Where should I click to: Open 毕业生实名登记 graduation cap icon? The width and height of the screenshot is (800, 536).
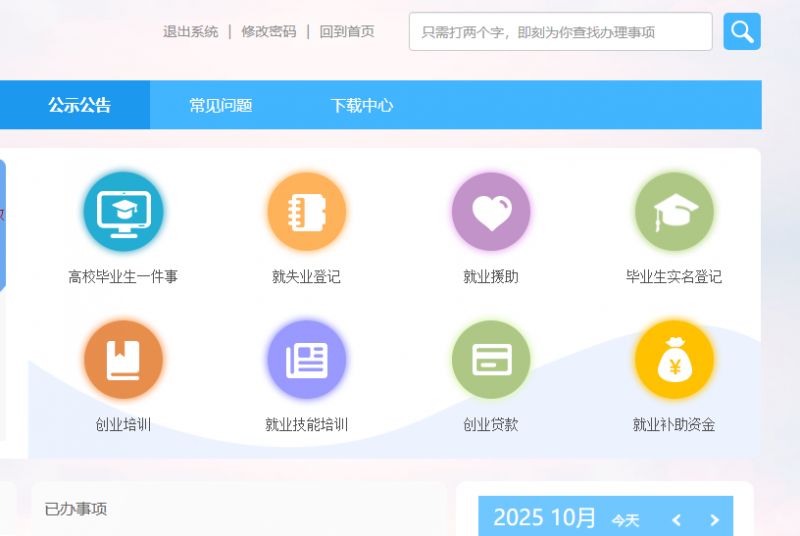click(674, 212)
